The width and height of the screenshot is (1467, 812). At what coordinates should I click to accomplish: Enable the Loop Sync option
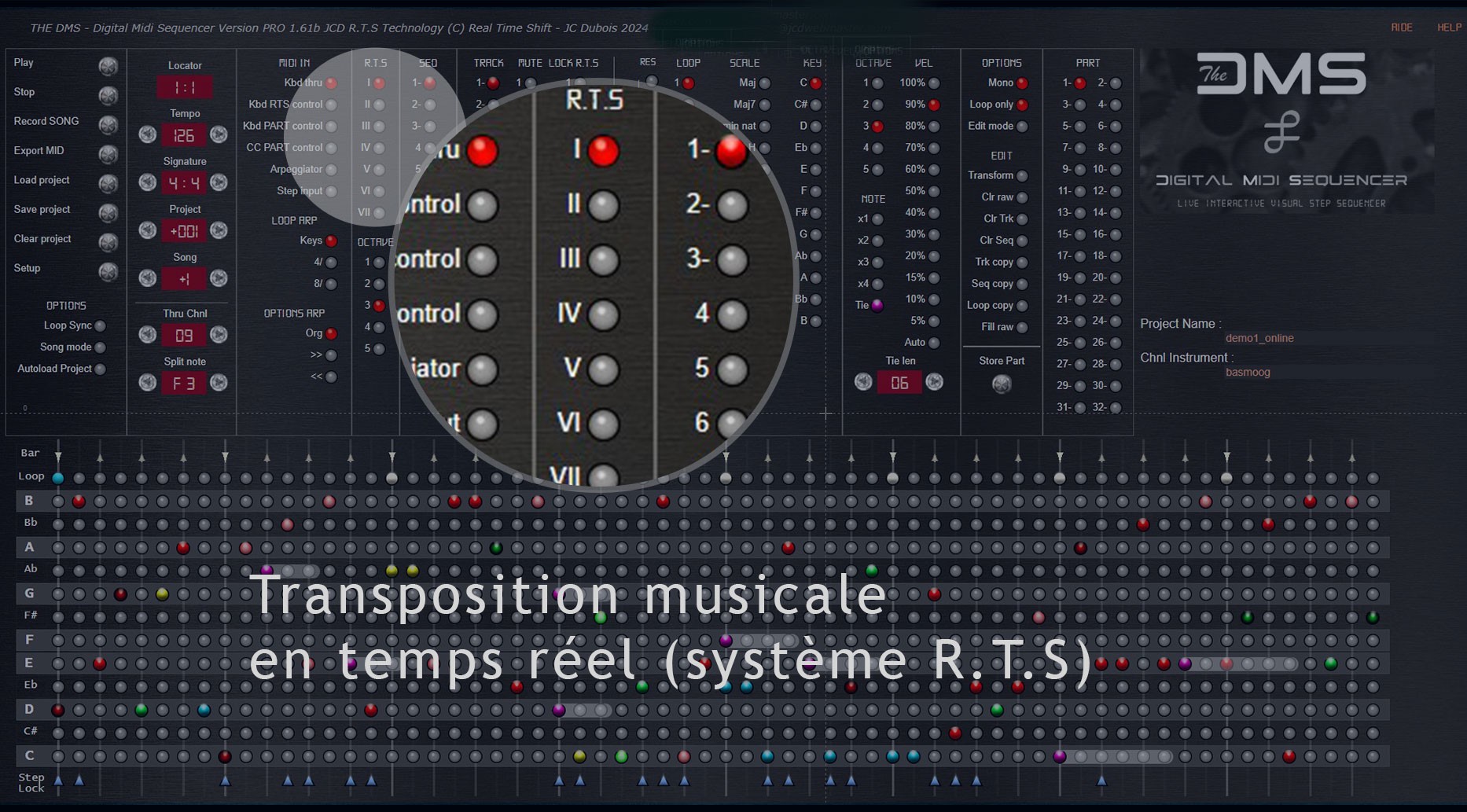point(101,326)
